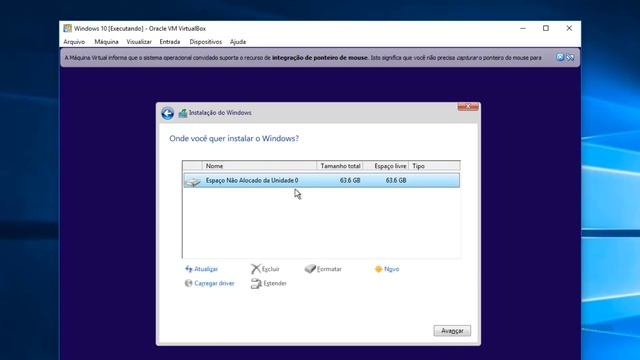Open the Ajuda menu
The height and width of the screenshot is (360, 640).
click(x=238, y=42)
